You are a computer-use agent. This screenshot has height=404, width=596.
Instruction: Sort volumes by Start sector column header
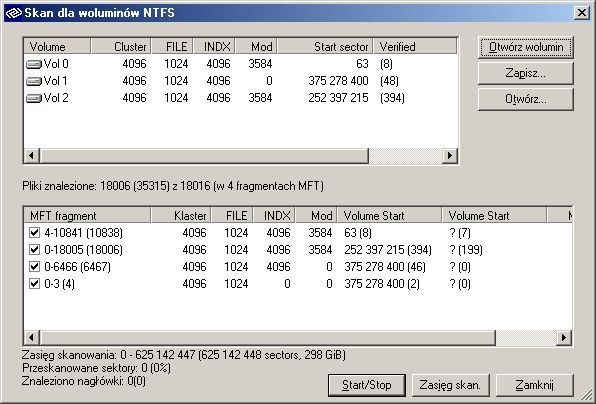(x=325, y=46)
